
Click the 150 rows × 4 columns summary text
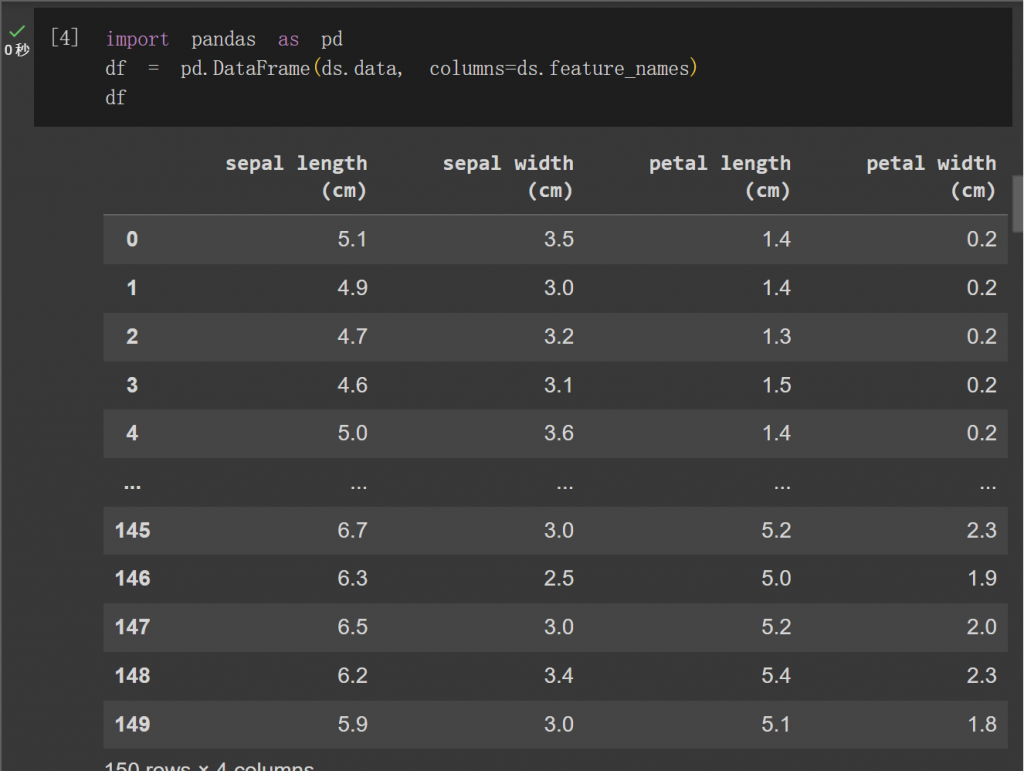pos(209,765)
